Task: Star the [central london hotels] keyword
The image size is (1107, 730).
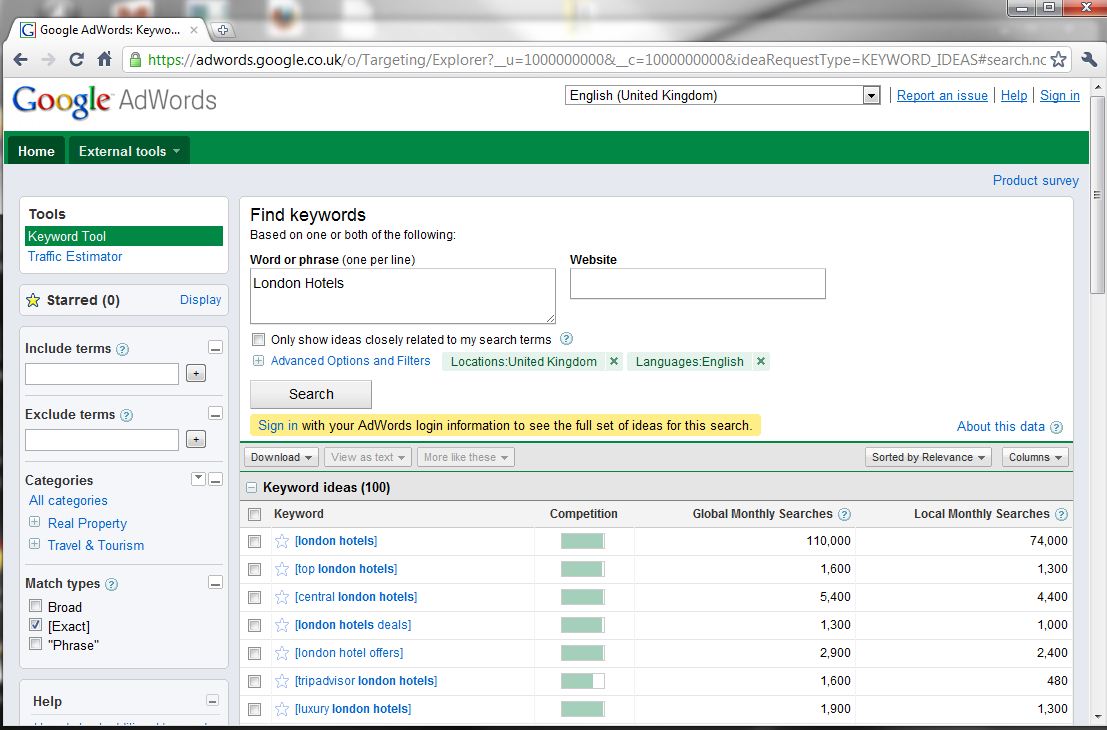Action: 282,597
